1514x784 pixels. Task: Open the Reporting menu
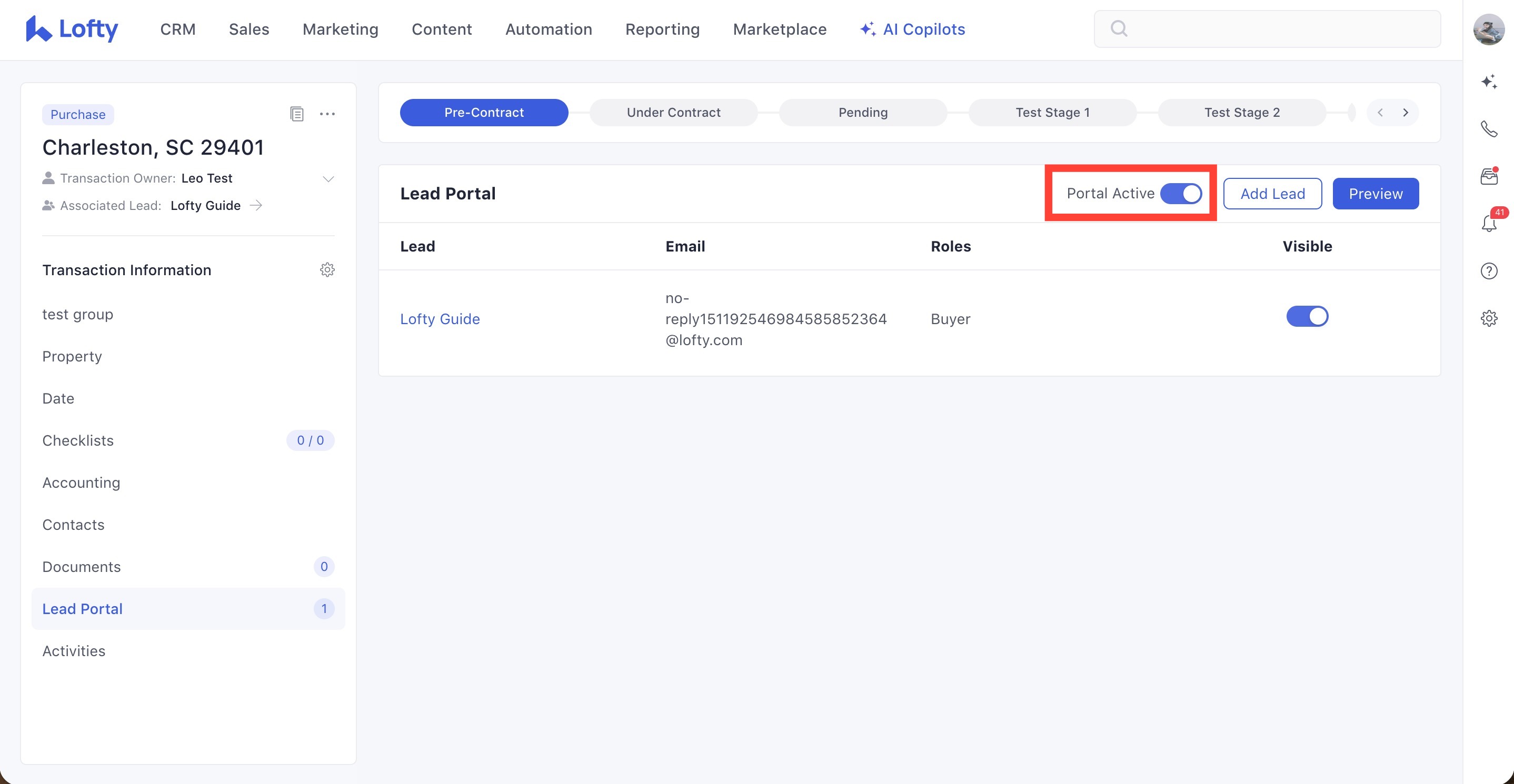662,29
